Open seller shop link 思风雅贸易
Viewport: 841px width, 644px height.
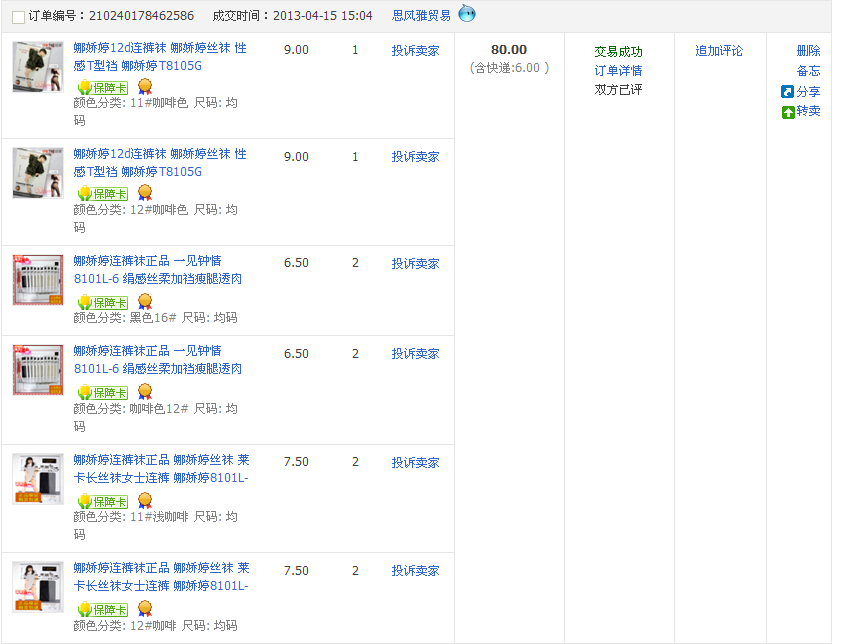pos(421,16)
